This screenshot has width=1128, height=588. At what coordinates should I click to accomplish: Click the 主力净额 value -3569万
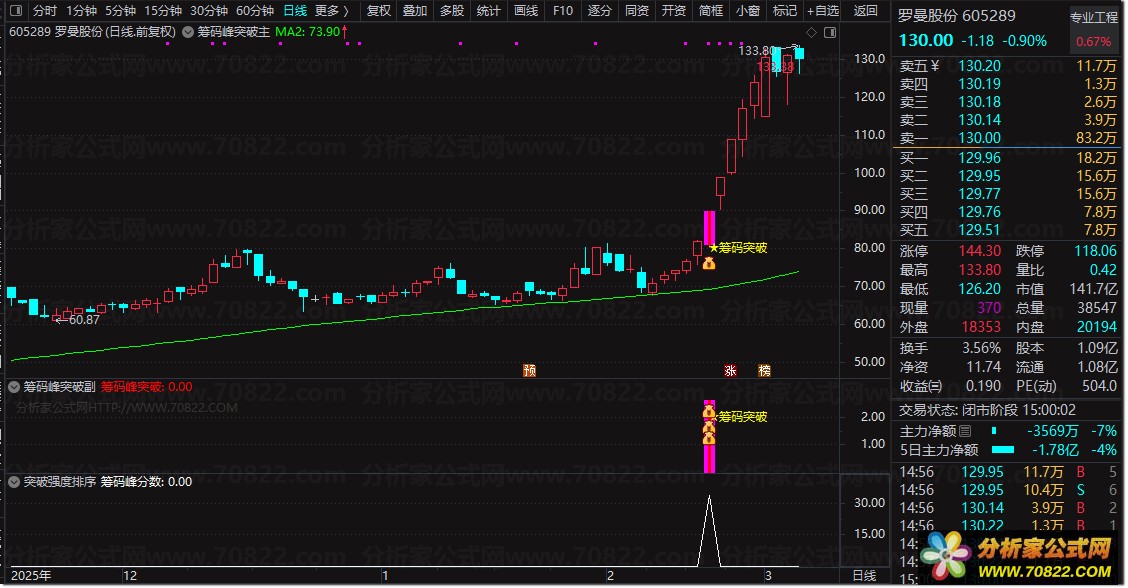(x=1052, y=430)
